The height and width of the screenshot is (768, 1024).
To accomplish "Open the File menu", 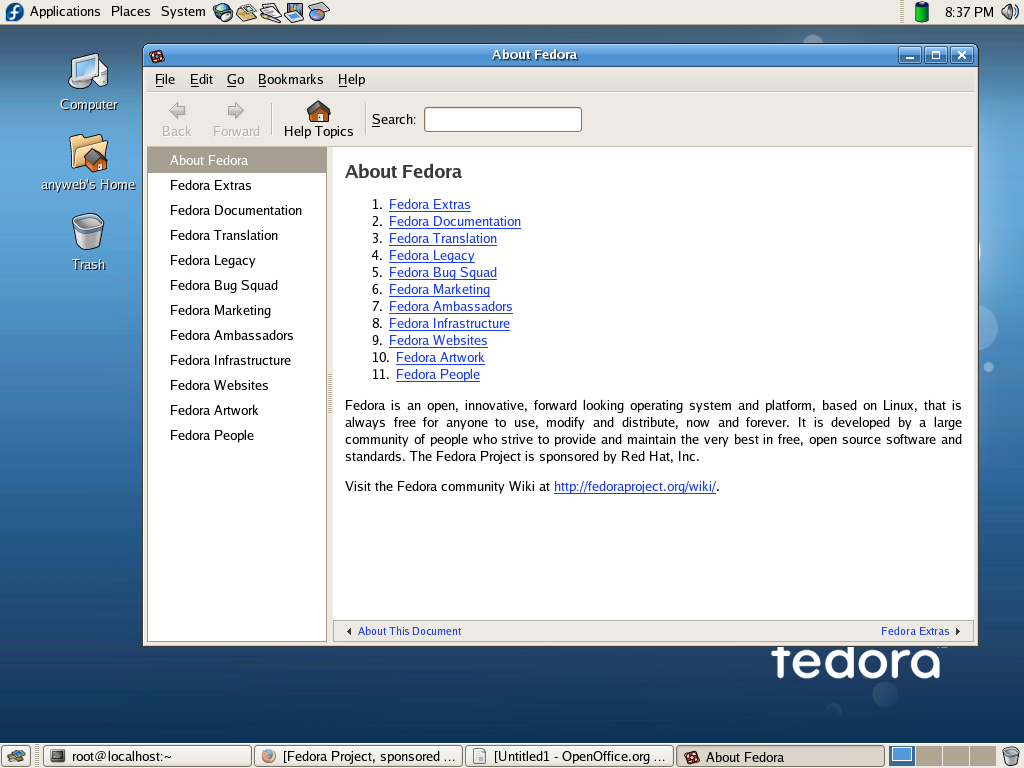I will click(x=165, y=80).
